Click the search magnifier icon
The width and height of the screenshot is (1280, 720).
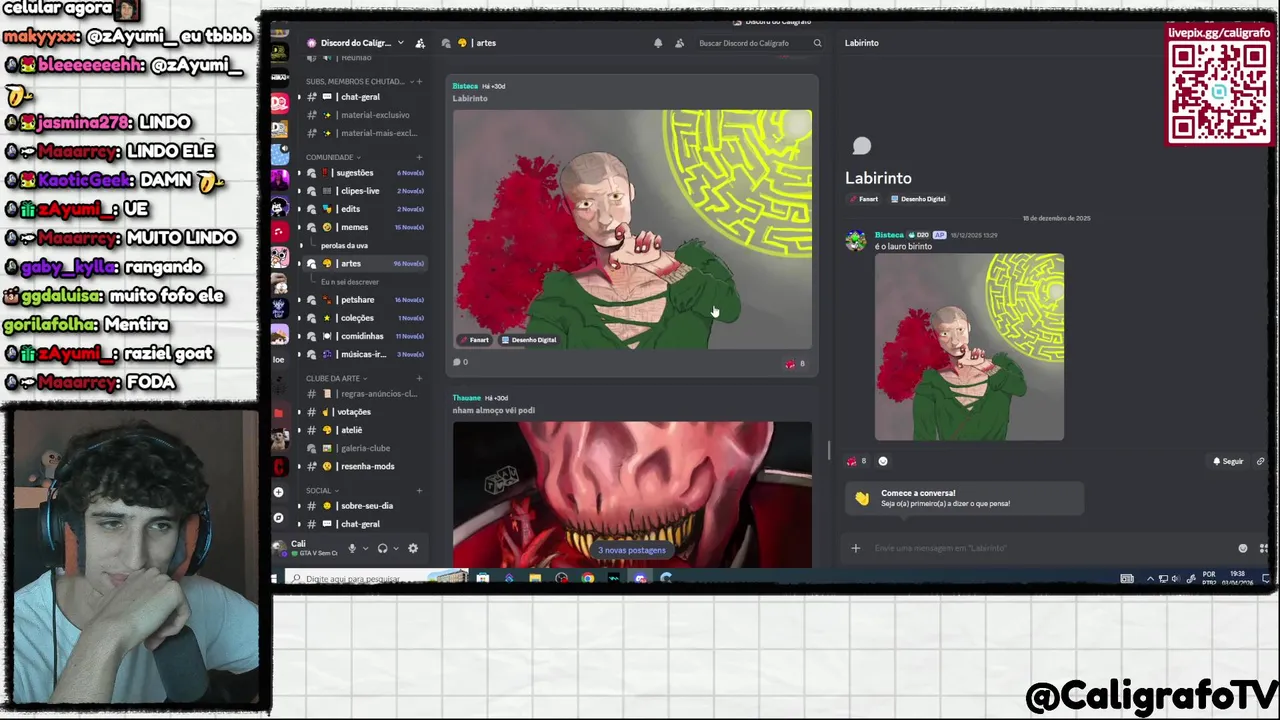tap(817, 43)
